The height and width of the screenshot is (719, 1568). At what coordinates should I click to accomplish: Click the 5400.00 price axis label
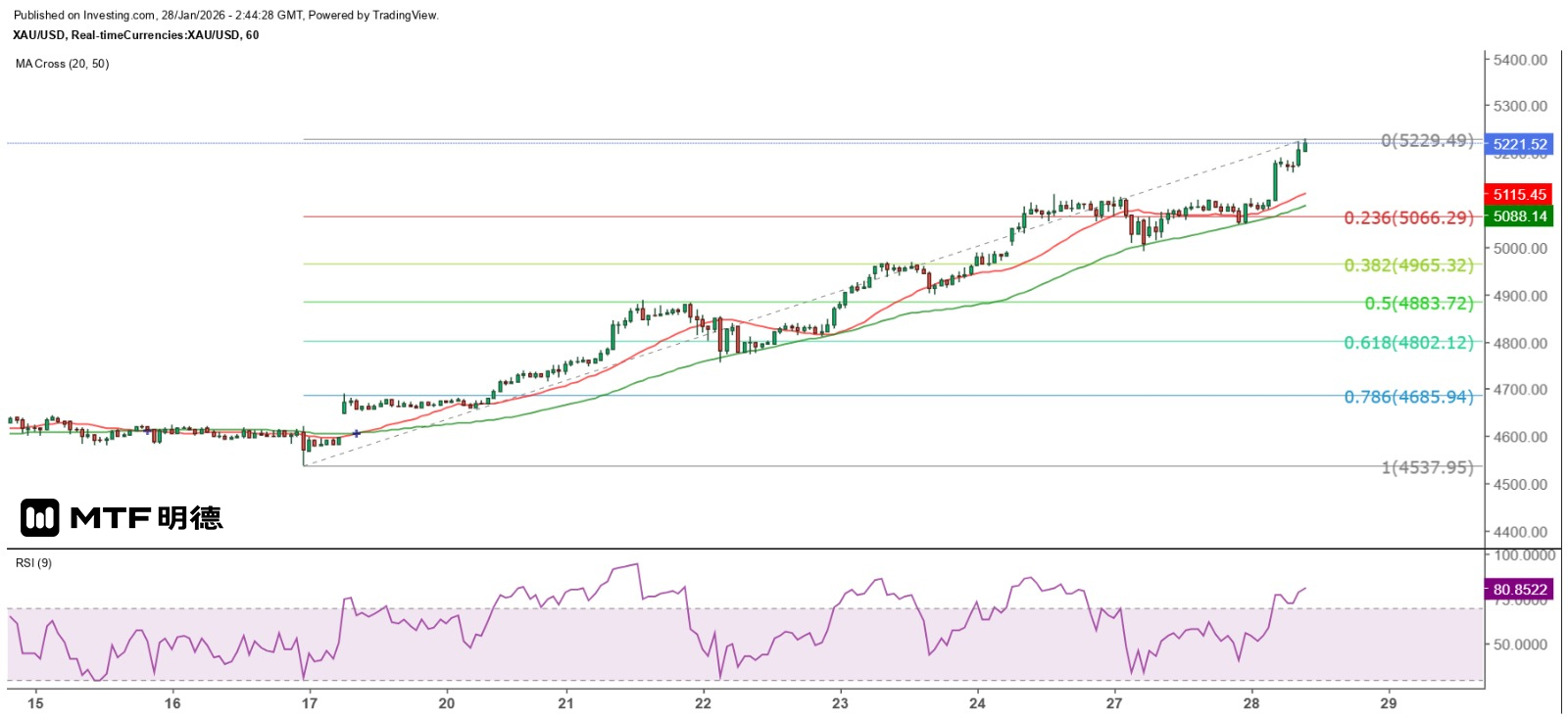tap(1520, 60)
